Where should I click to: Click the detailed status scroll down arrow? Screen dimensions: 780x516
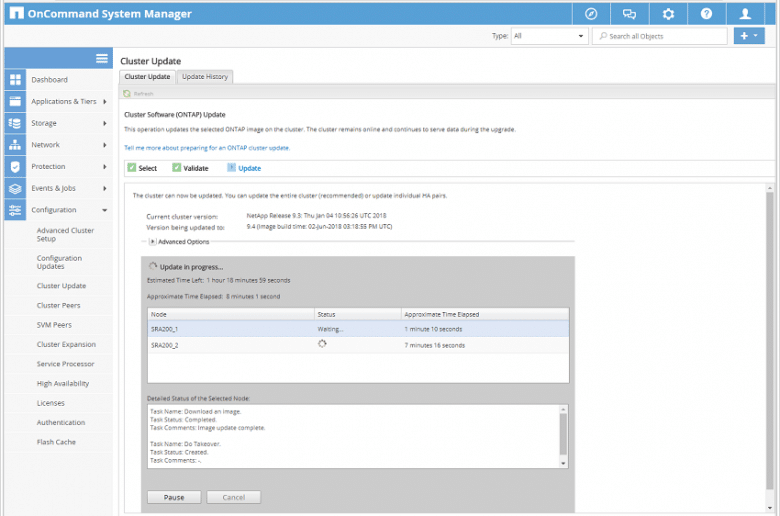tap(563, 463)
